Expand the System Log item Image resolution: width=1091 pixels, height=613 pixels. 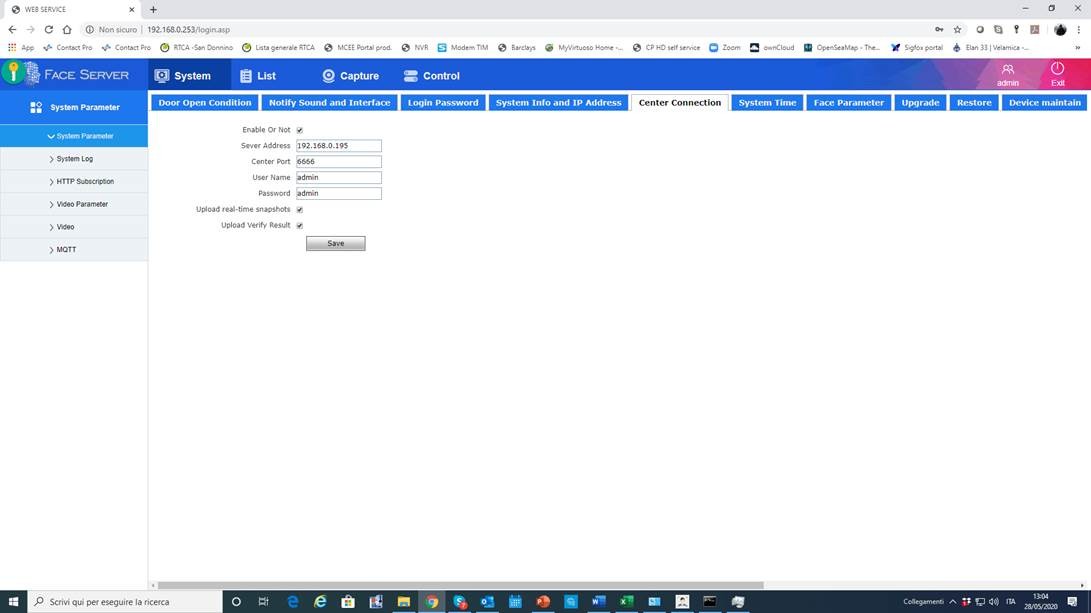[x=74, y=159]
